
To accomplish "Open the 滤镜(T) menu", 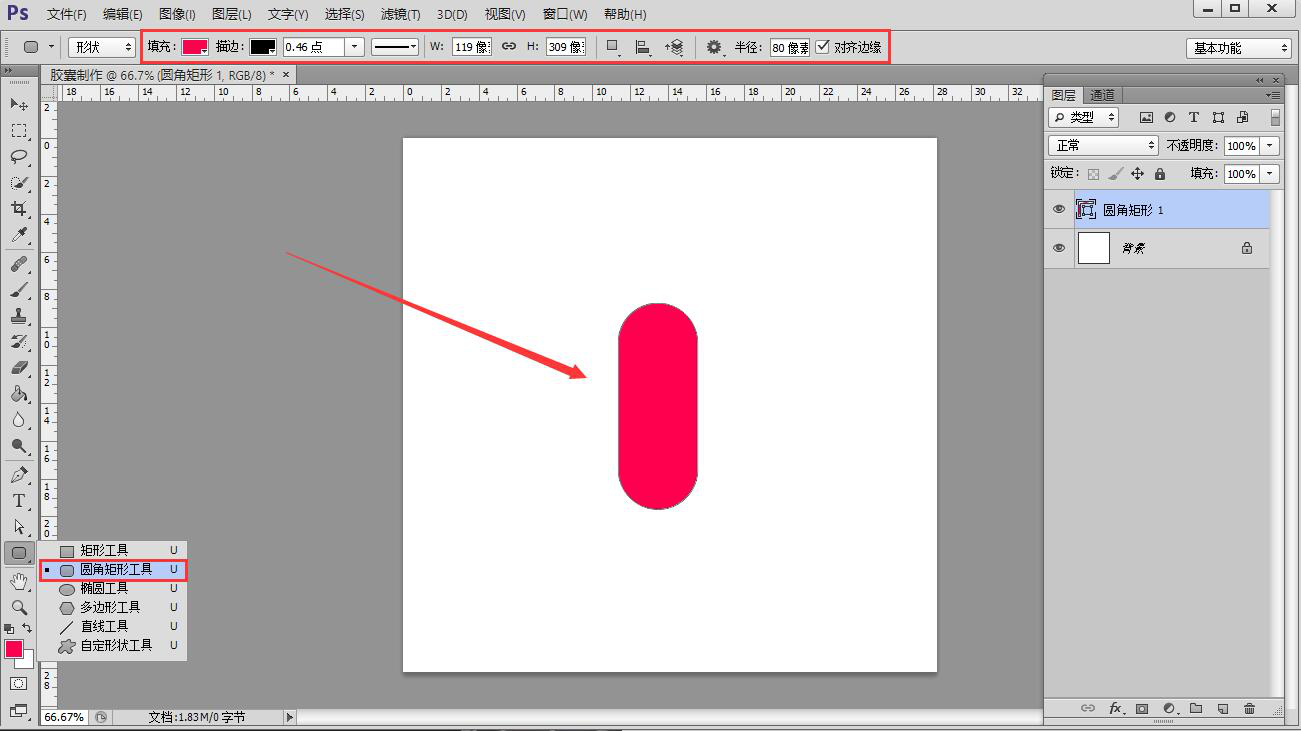I will point(400,15).
